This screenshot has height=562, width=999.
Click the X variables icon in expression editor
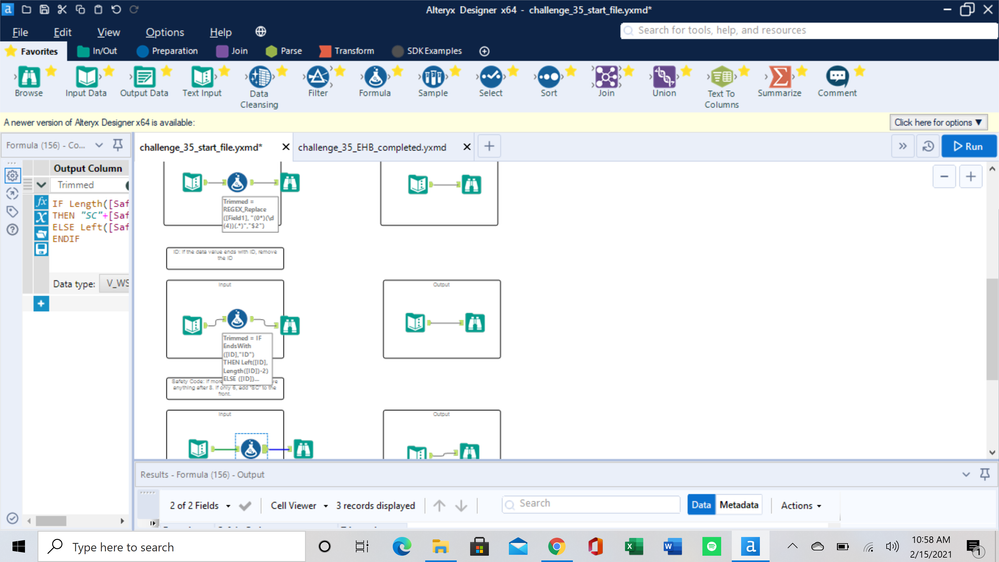pyautogui.click(x=41, y=217)
